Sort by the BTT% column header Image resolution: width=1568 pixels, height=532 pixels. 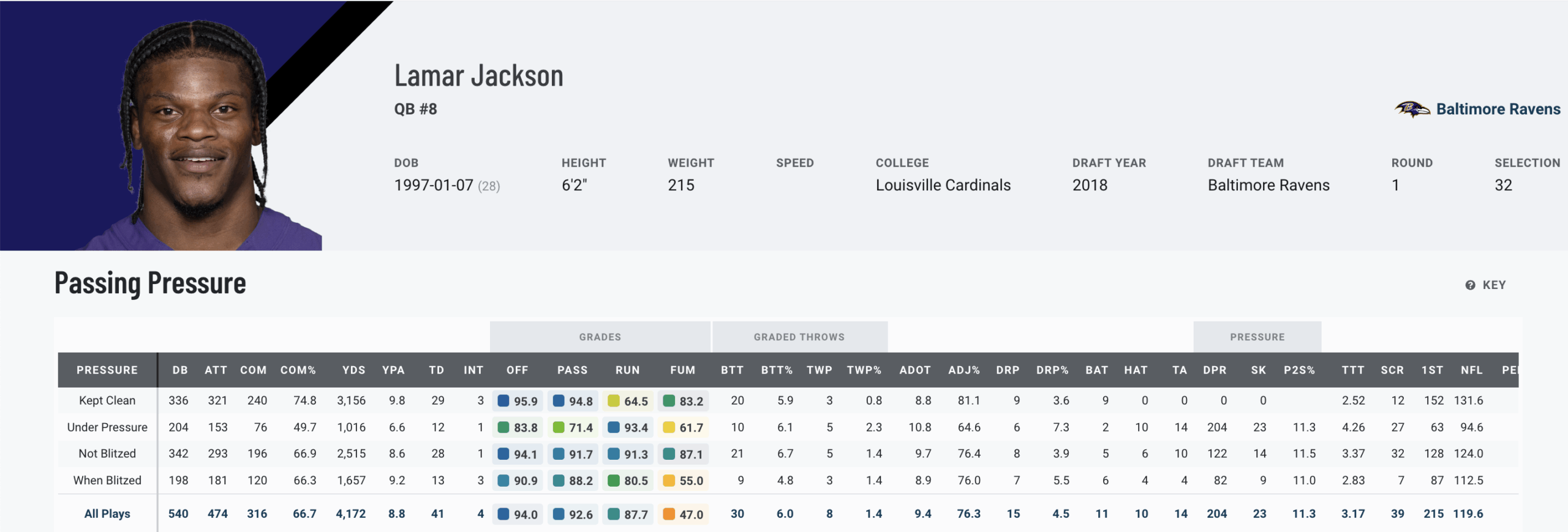[x=777, y=370]
